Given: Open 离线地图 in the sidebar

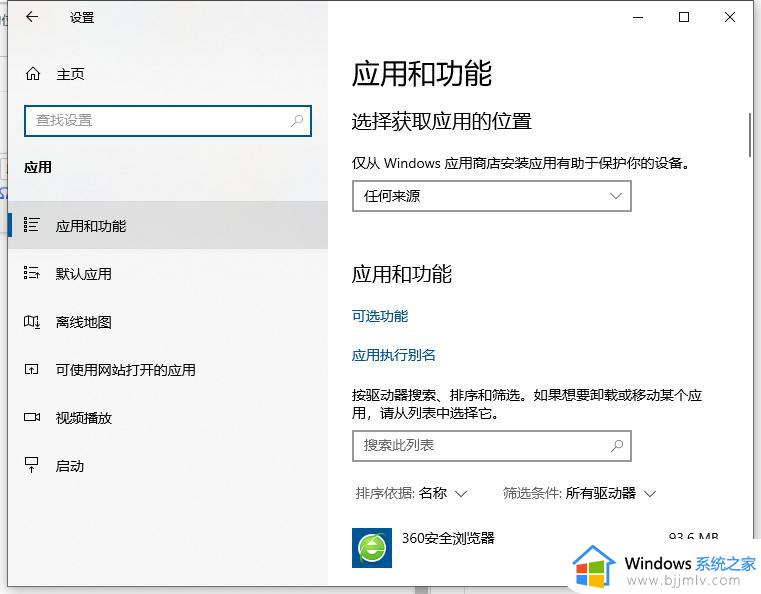Looking at the screenshot, I should point(167,321).
